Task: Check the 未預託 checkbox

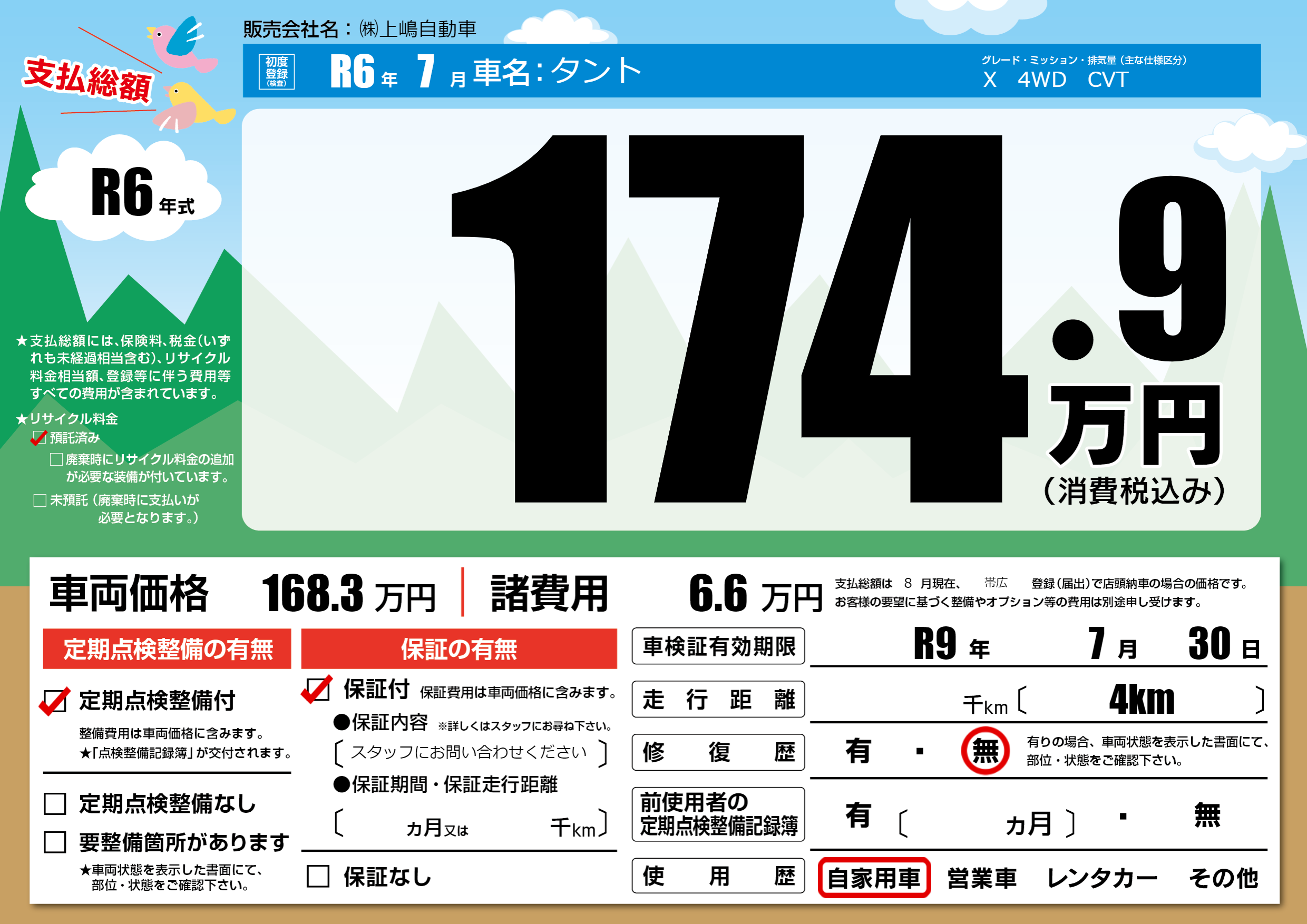Action: [x=40, y=500]
